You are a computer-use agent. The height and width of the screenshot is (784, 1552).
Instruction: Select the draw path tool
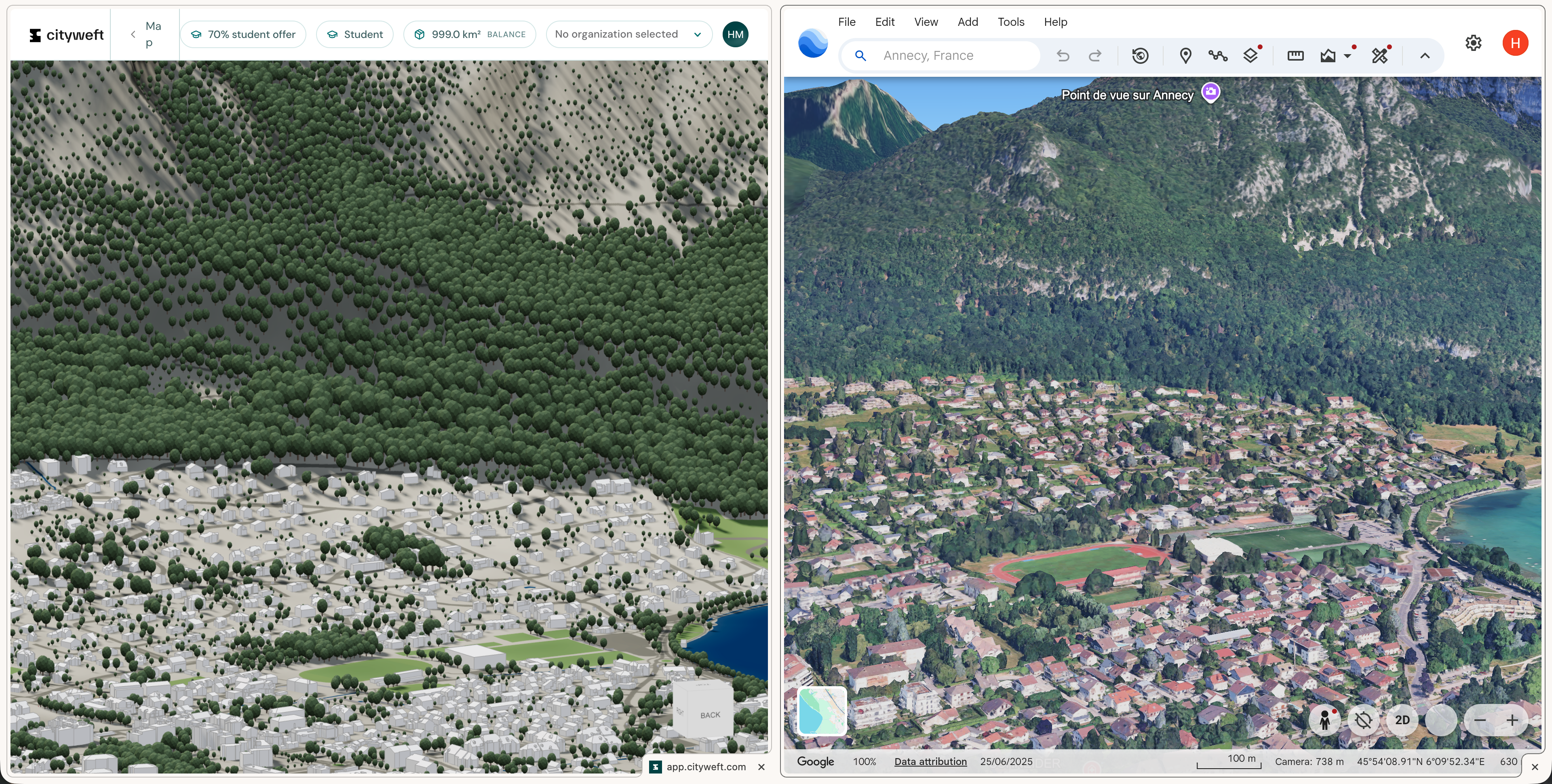coord(1218,55)
